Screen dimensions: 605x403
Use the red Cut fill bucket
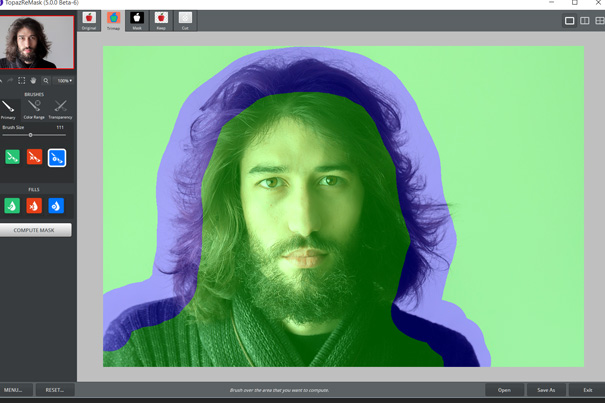34,206
